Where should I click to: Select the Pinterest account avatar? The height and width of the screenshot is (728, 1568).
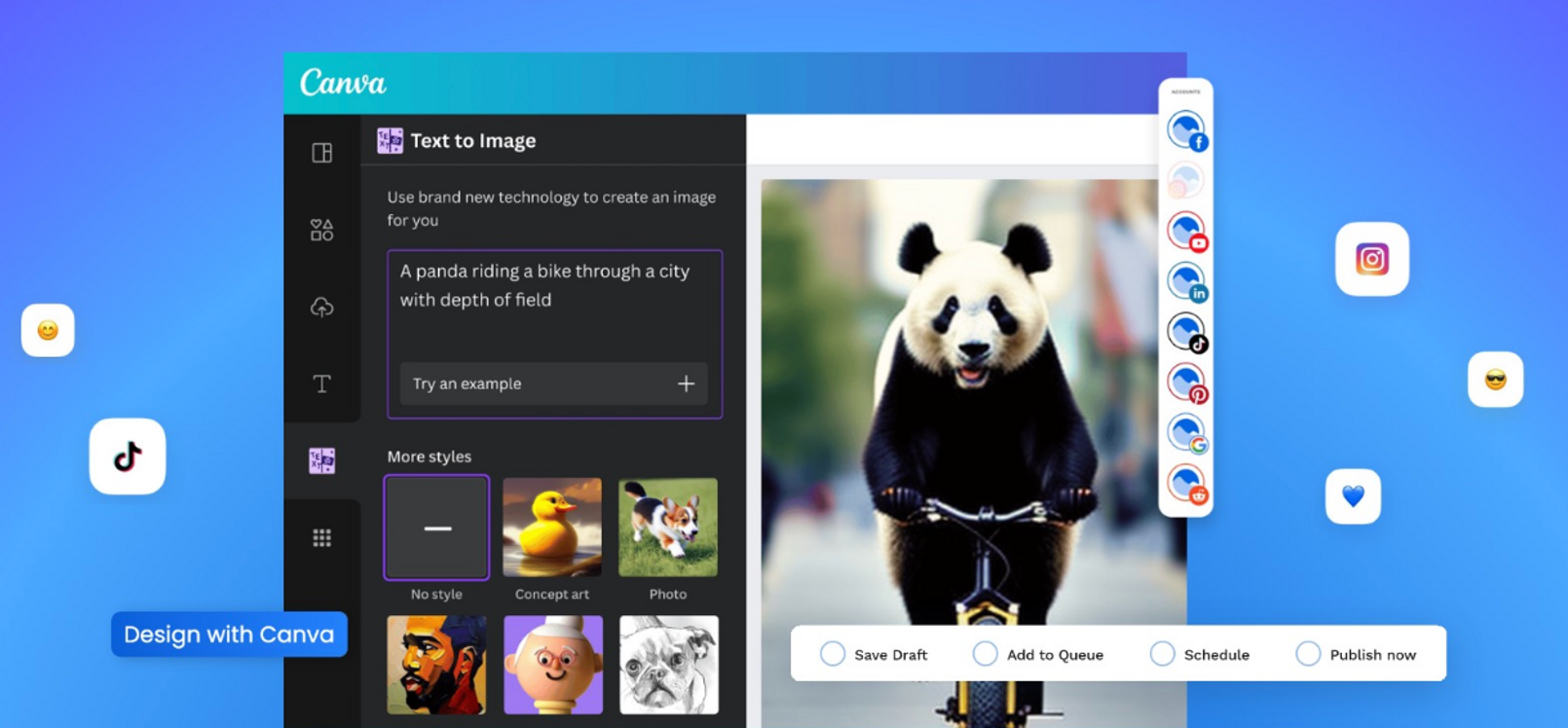1187,383
